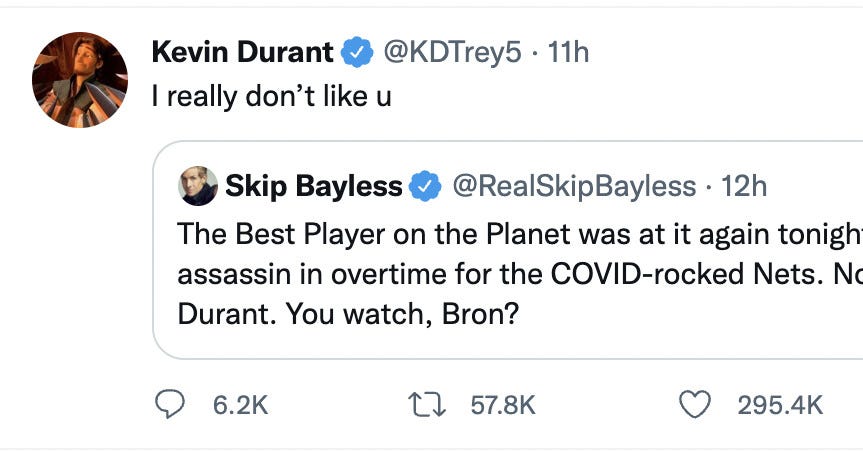Screen dimensions: 863x452
Task: Open the Skip Bayless display name
Action: pos(313,186)
